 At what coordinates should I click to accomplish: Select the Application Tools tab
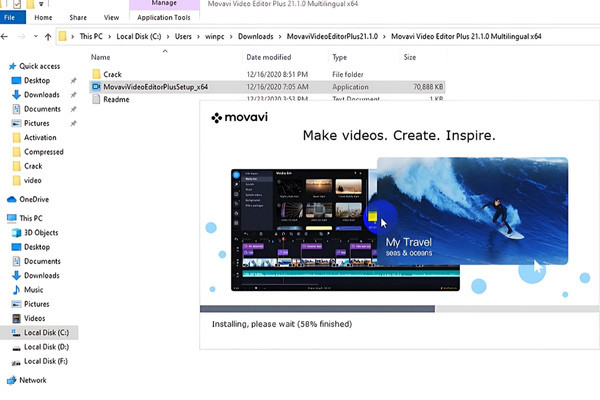coord(164,18)
